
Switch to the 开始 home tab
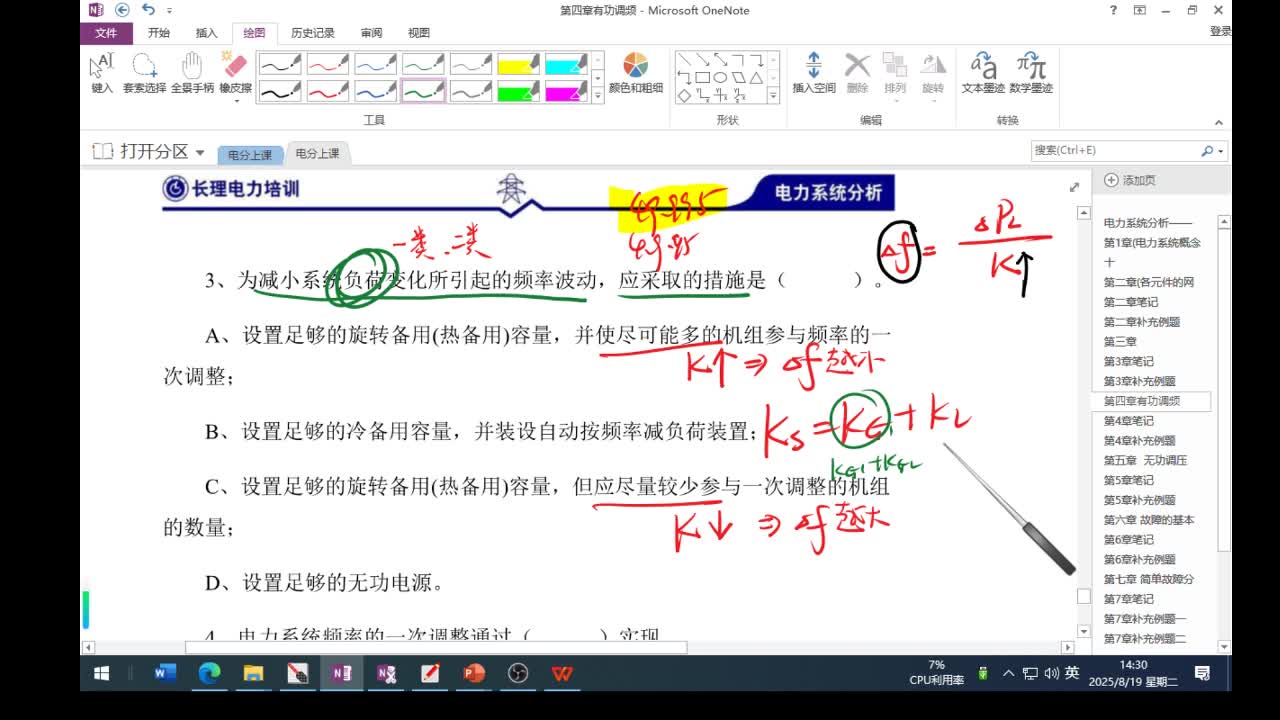159,33
